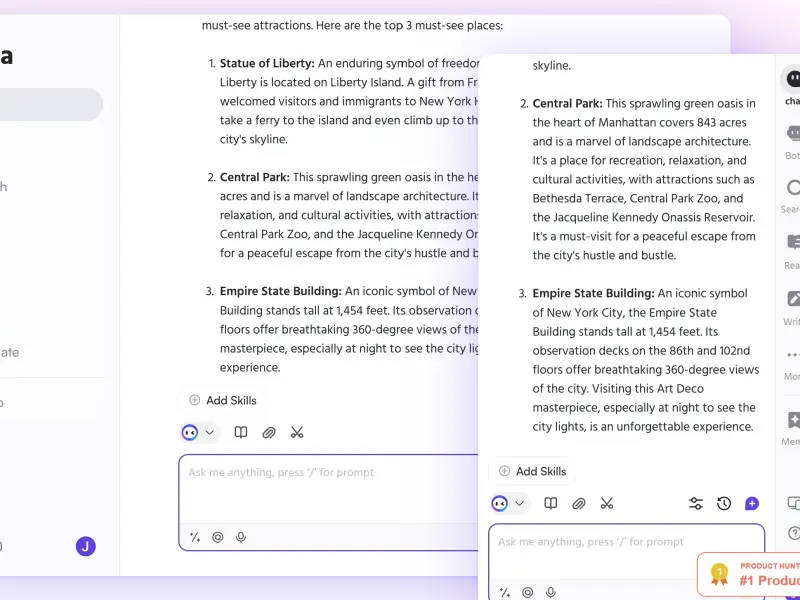800x600 pixels.
Task: Start new chat with purple plus icon
Action: 752,504
